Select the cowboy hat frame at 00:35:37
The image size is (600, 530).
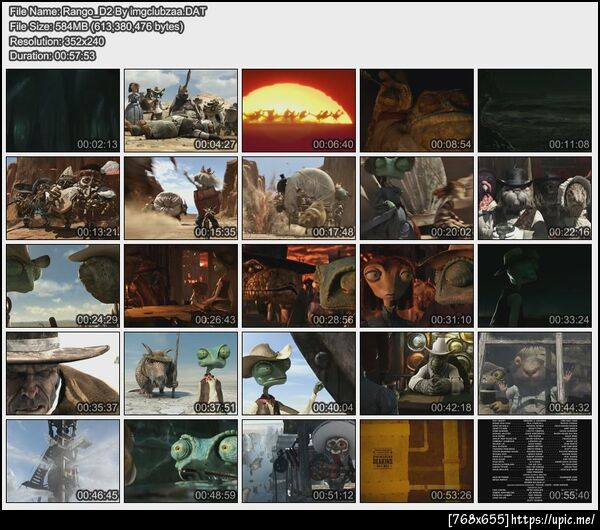tap(63, 373)
